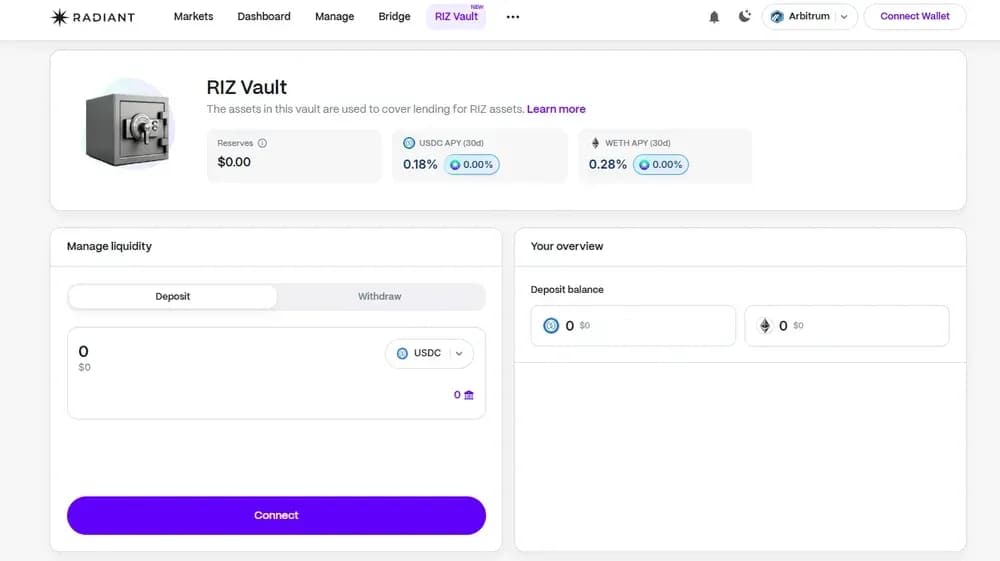Click the Reserves info icon

[x=262, y=143]
